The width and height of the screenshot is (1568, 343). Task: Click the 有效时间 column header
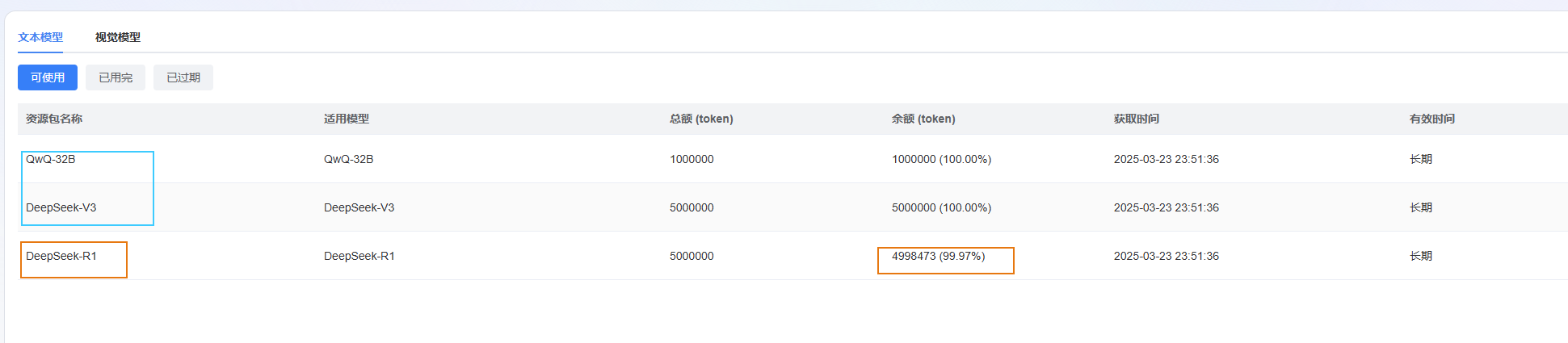point(1432,119)
